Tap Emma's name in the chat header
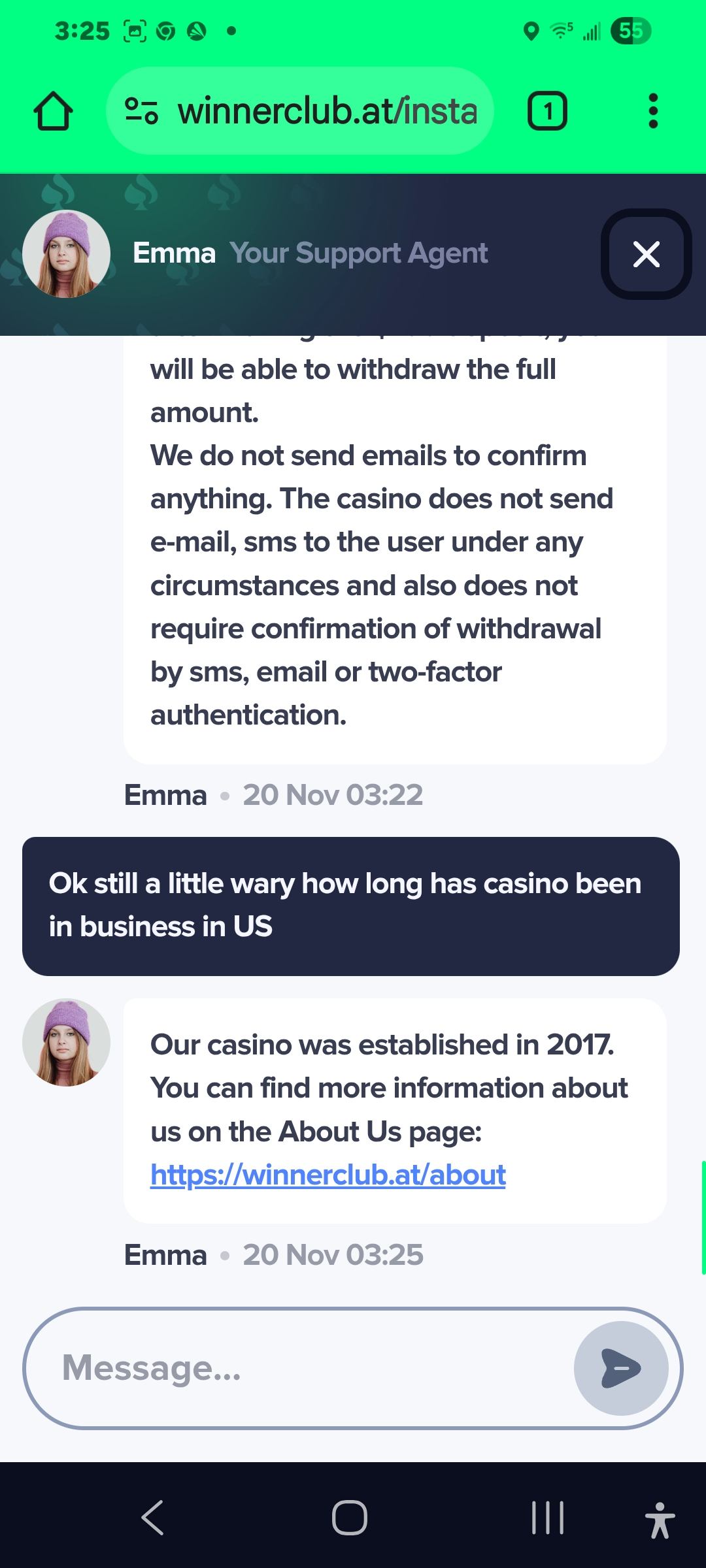Viewport: 706px width, 1568px height. [x=174, y=253]
